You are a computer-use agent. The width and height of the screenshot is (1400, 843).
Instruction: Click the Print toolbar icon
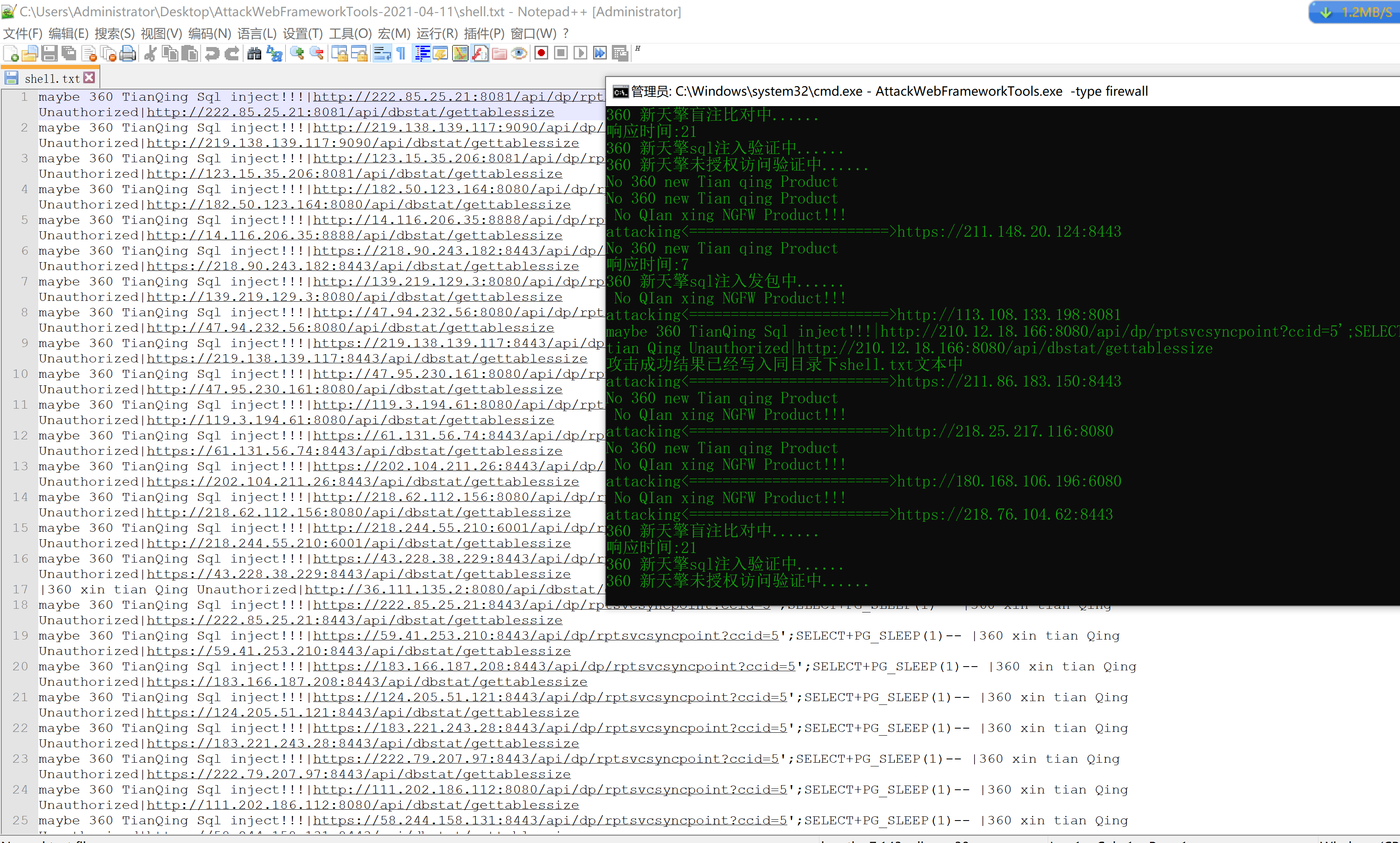(x=128, y=53)
